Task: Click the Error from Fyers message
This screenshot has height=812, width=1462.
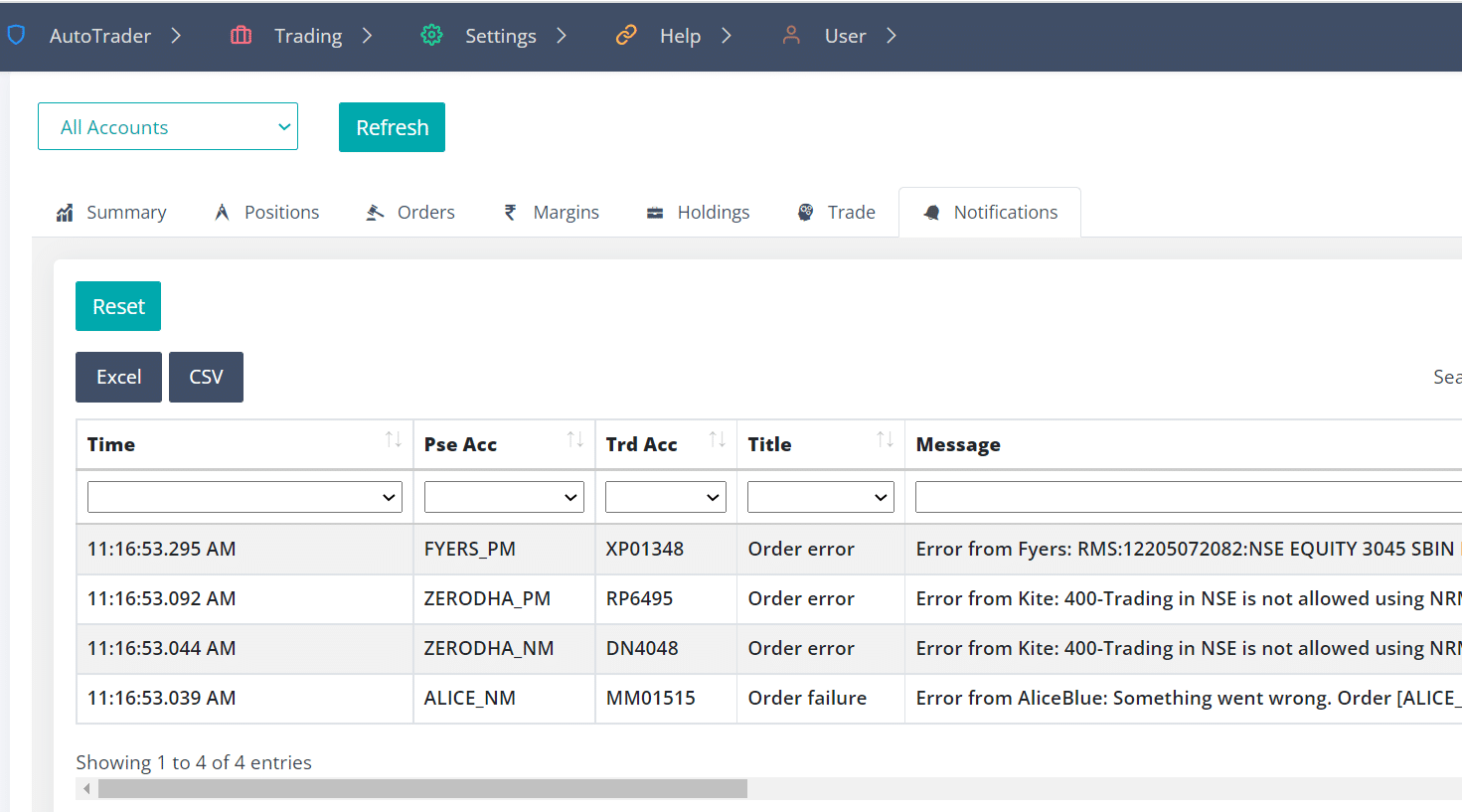Action: (1189, 549)
